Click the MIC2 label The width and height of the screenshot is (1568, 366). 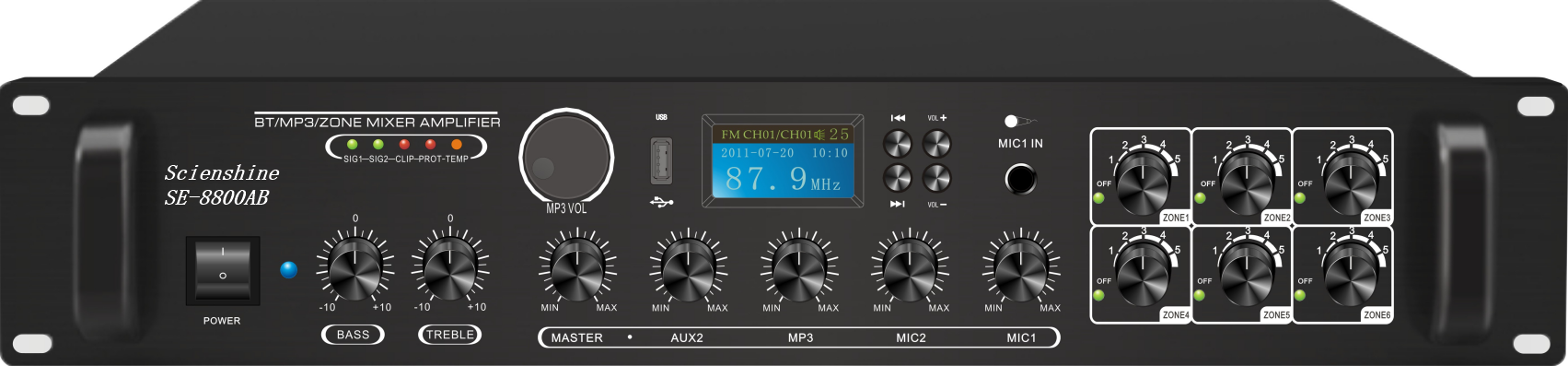tap(911, 338)
